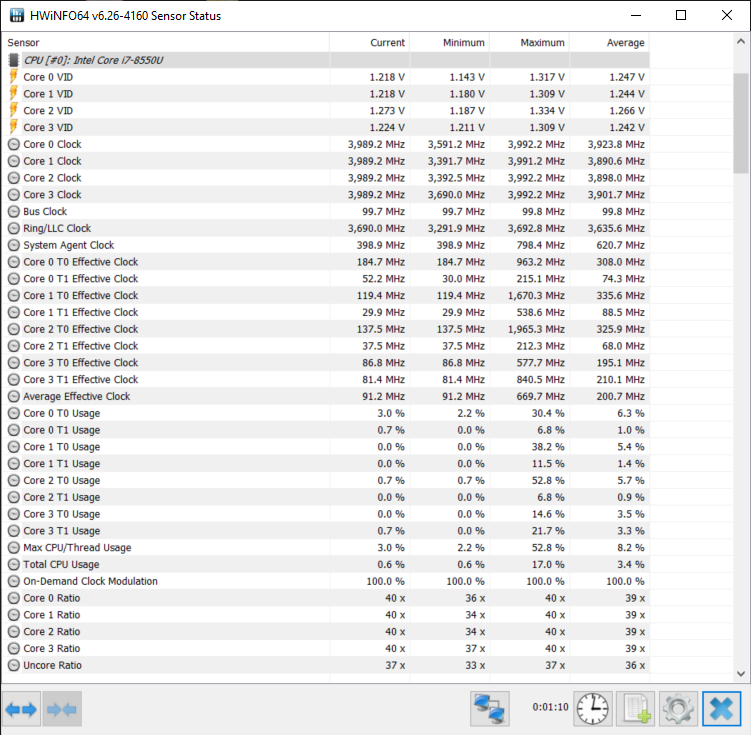Select the CPU [#0]: Intel Core i7-8550U row
The image size is (751, 735).
tap(326, 60)
